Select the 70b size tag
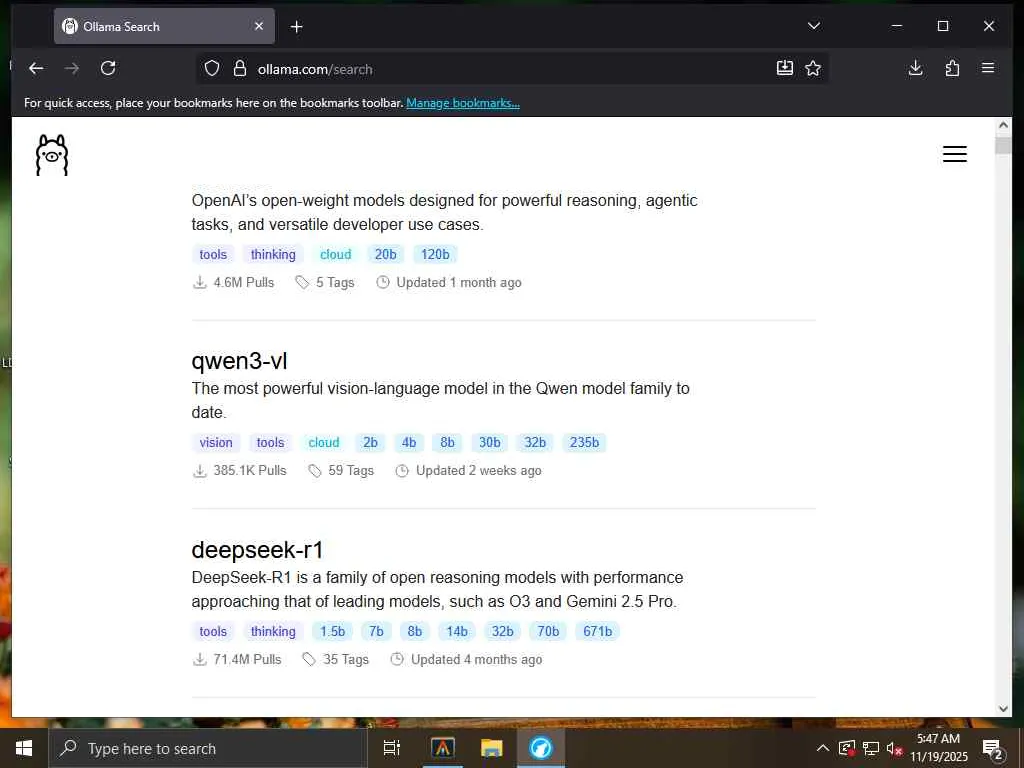 coord(548,632)
